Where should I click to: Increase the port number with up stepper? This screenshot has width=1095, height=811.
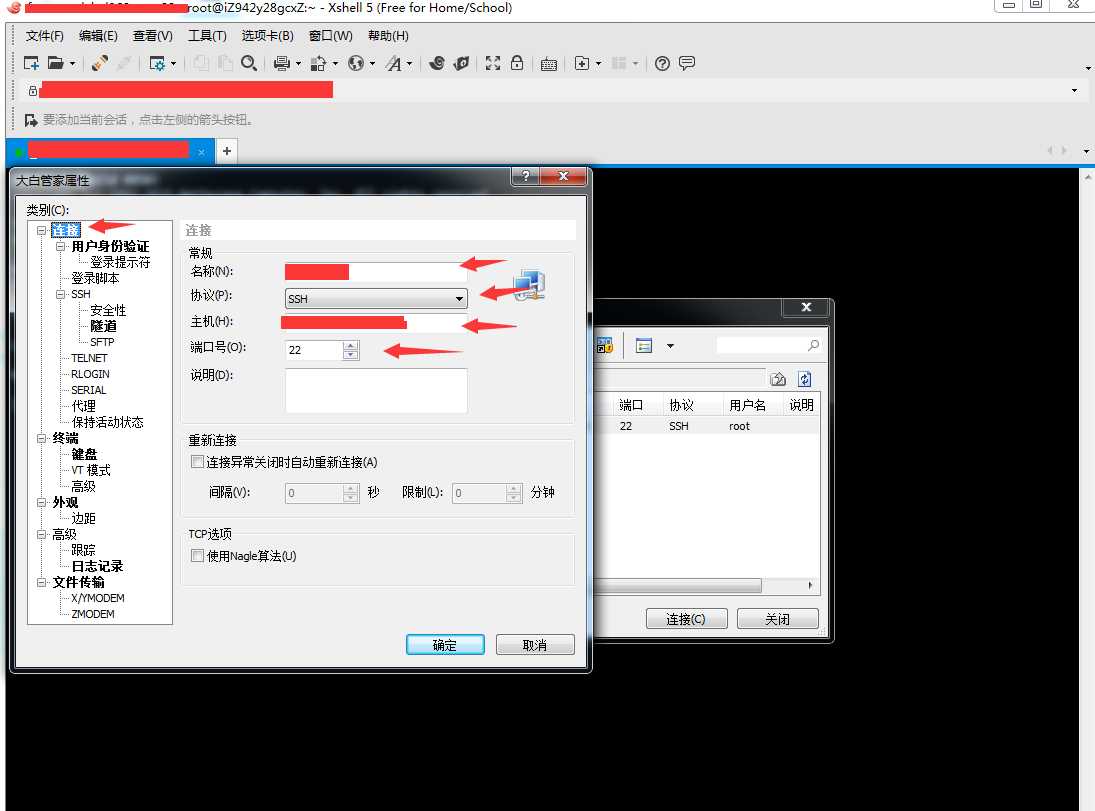351,345
